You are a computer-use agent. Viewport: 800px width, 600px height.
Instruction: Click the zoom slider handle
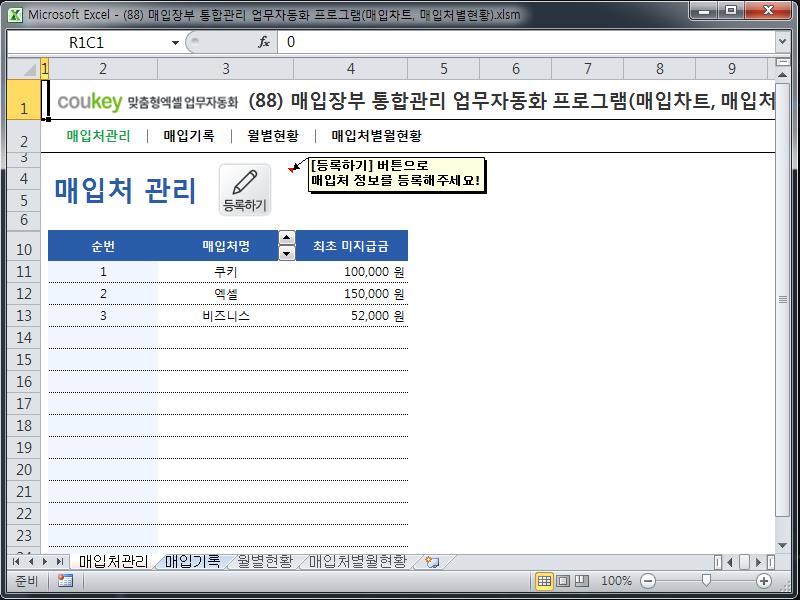tap(706, 580)
